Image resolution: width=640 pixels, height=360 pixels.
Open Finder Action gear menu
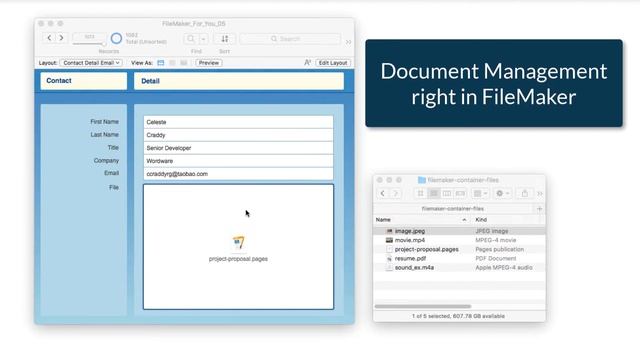pyautogui.click(x=502, y=193)
